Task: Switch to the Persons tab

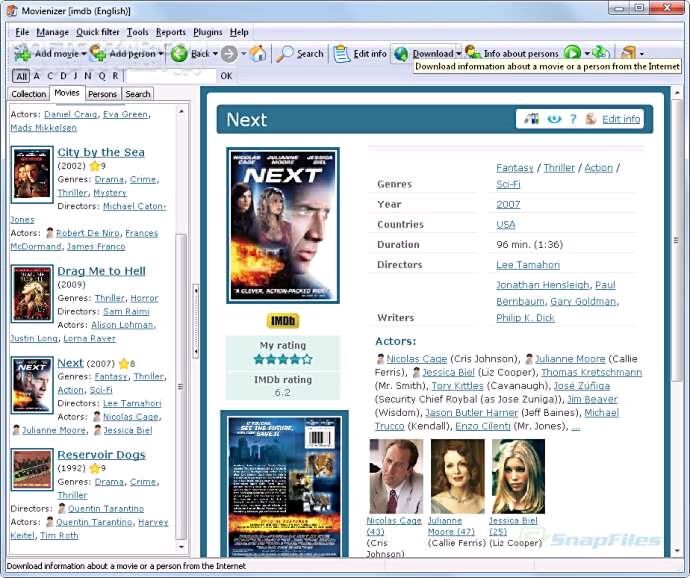Action: coord(102,94)
